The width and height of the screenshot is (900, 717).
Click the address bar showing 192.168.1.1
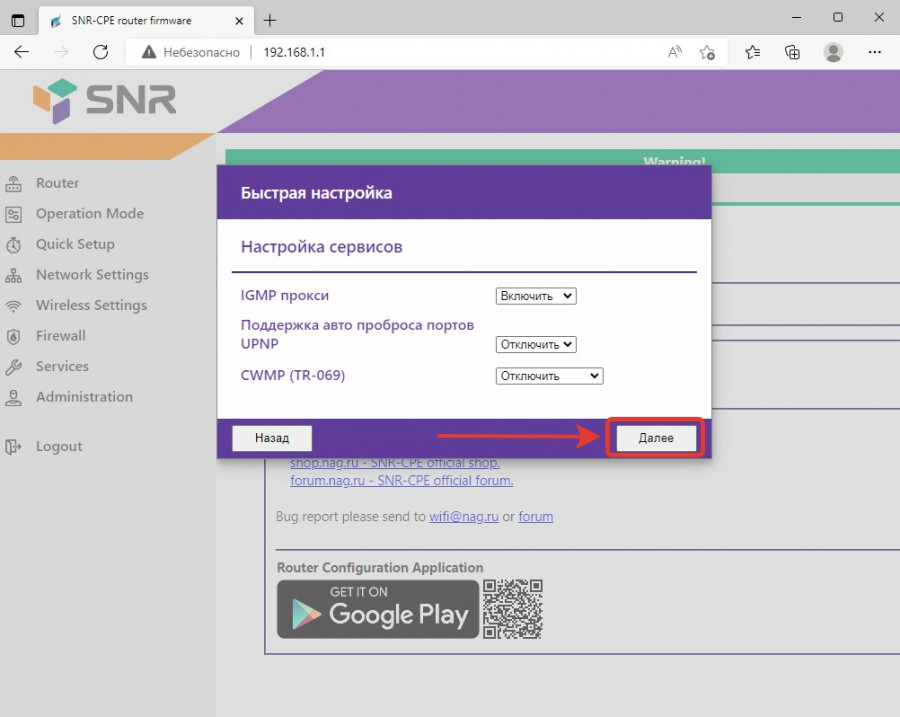click(x=450, y=52)
